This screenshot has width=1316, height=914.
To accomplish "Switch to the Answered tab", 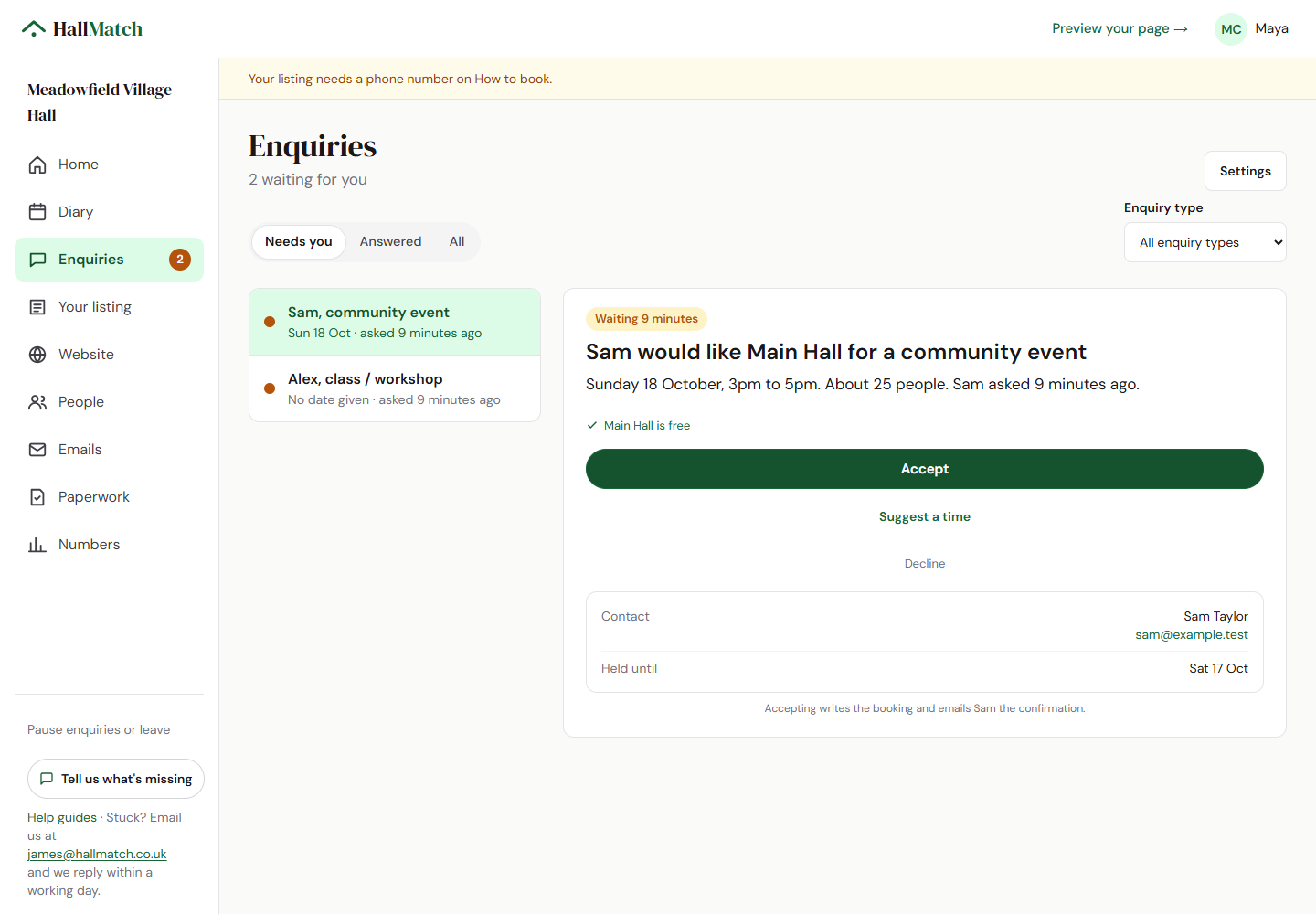I will point(390,242).
